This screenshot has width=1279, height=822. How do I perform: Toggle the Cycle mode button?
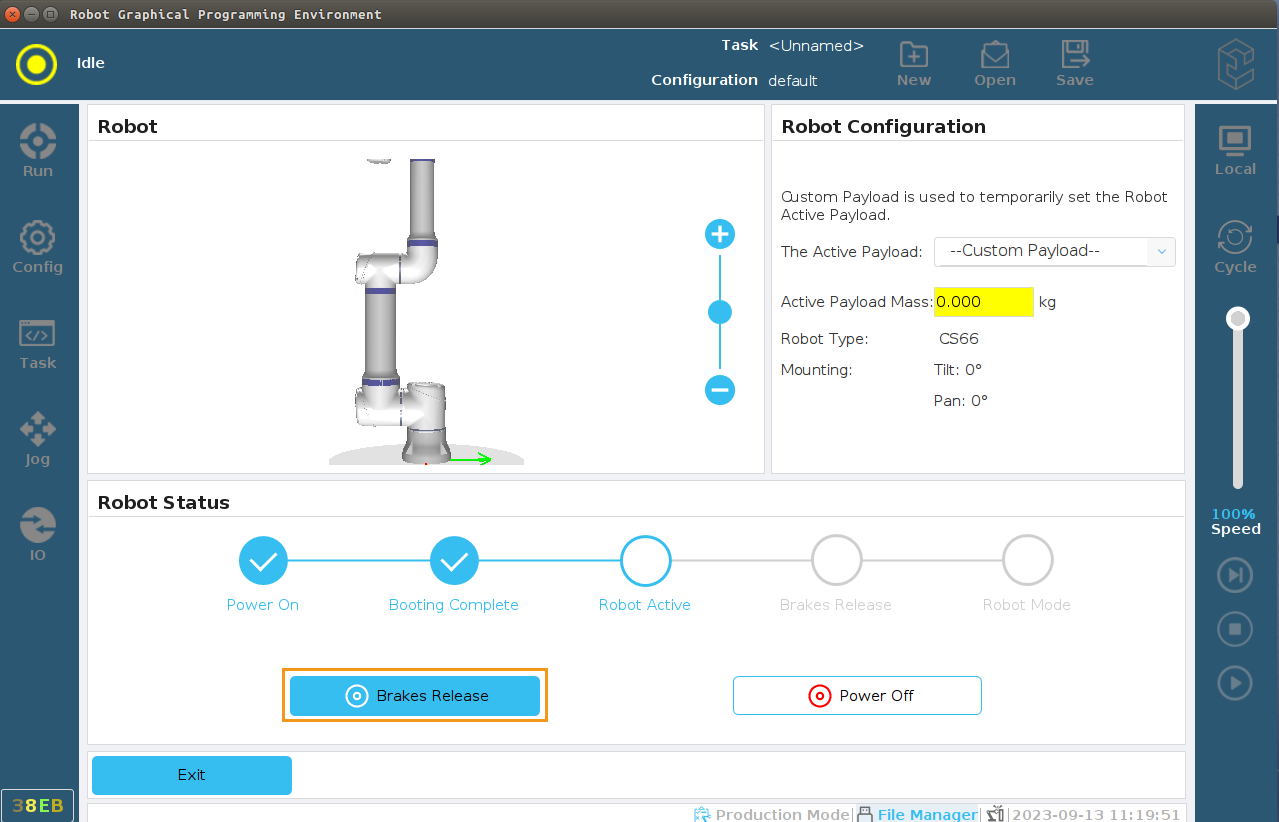pos(1235,247)
